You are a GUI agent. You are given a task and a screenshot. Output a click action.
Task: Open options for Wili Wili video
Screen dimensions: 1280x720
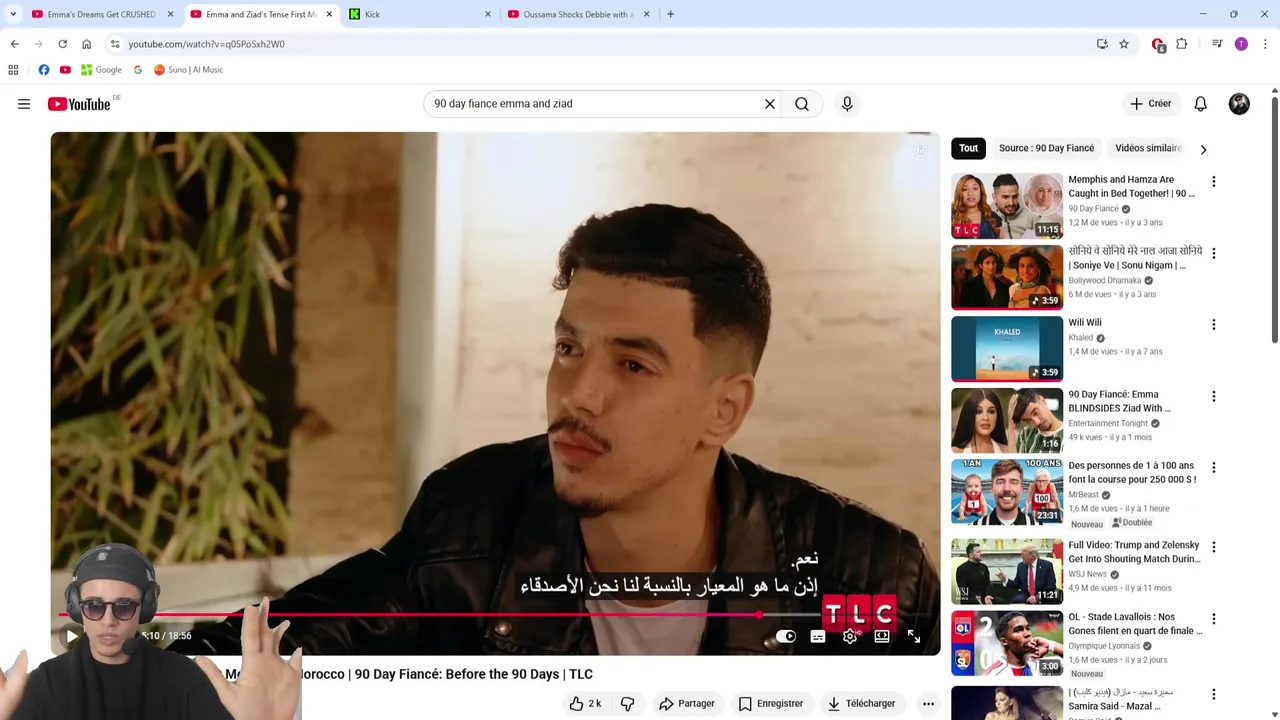click(1214, 325)
